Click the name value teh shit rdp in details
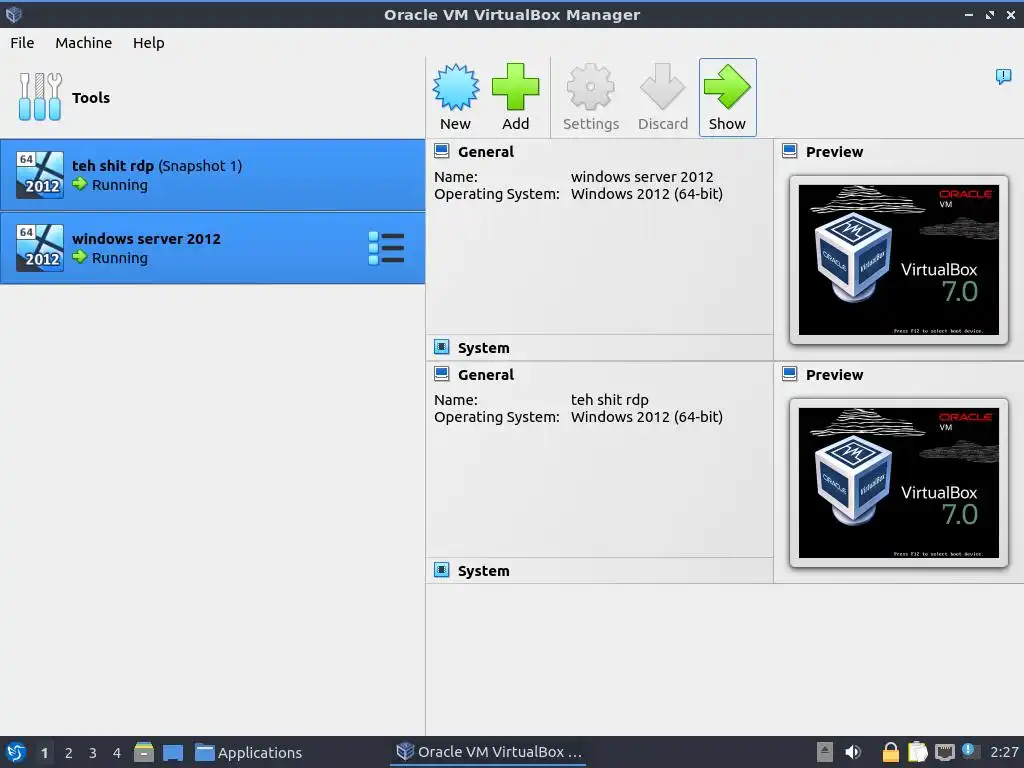Viewport: 1024px width, 768px height. (x=609, y=400)
